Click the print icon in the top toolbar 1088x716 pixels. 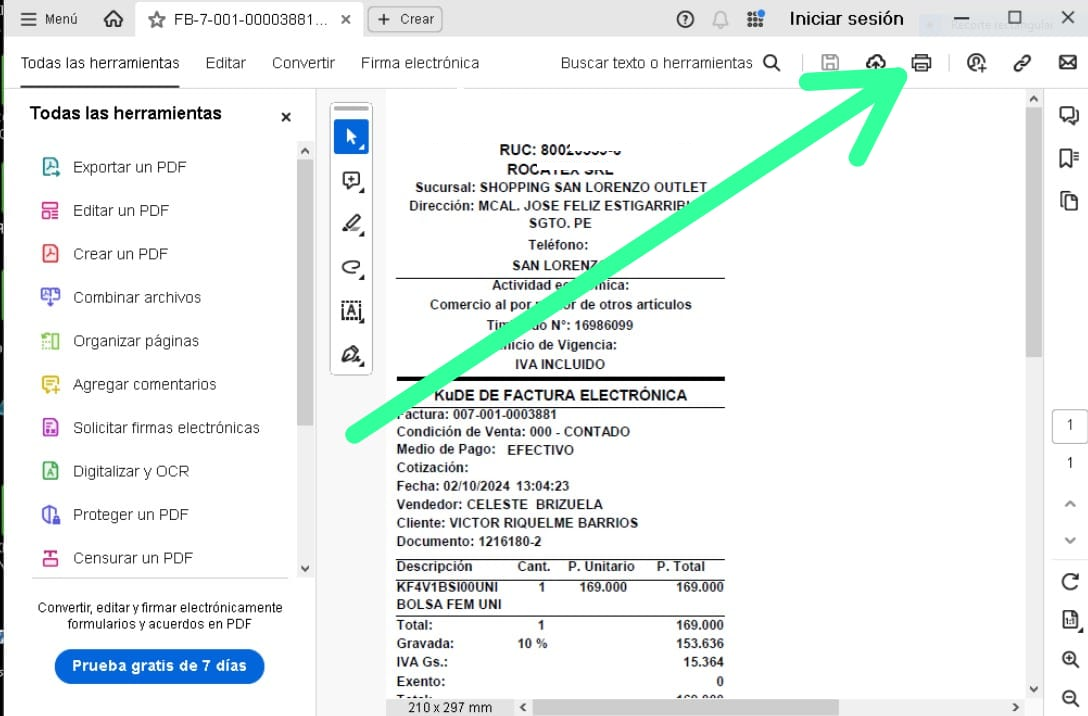[921, 63]
